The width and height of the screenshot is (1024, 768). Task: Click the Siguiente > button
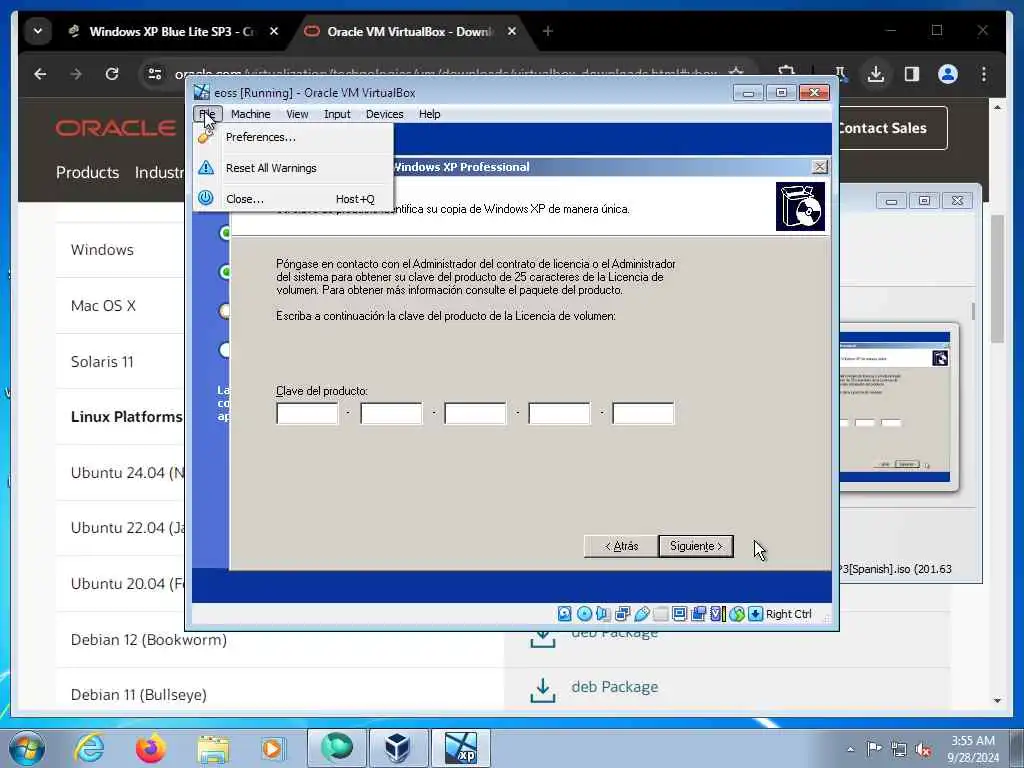tap(696, 546)
